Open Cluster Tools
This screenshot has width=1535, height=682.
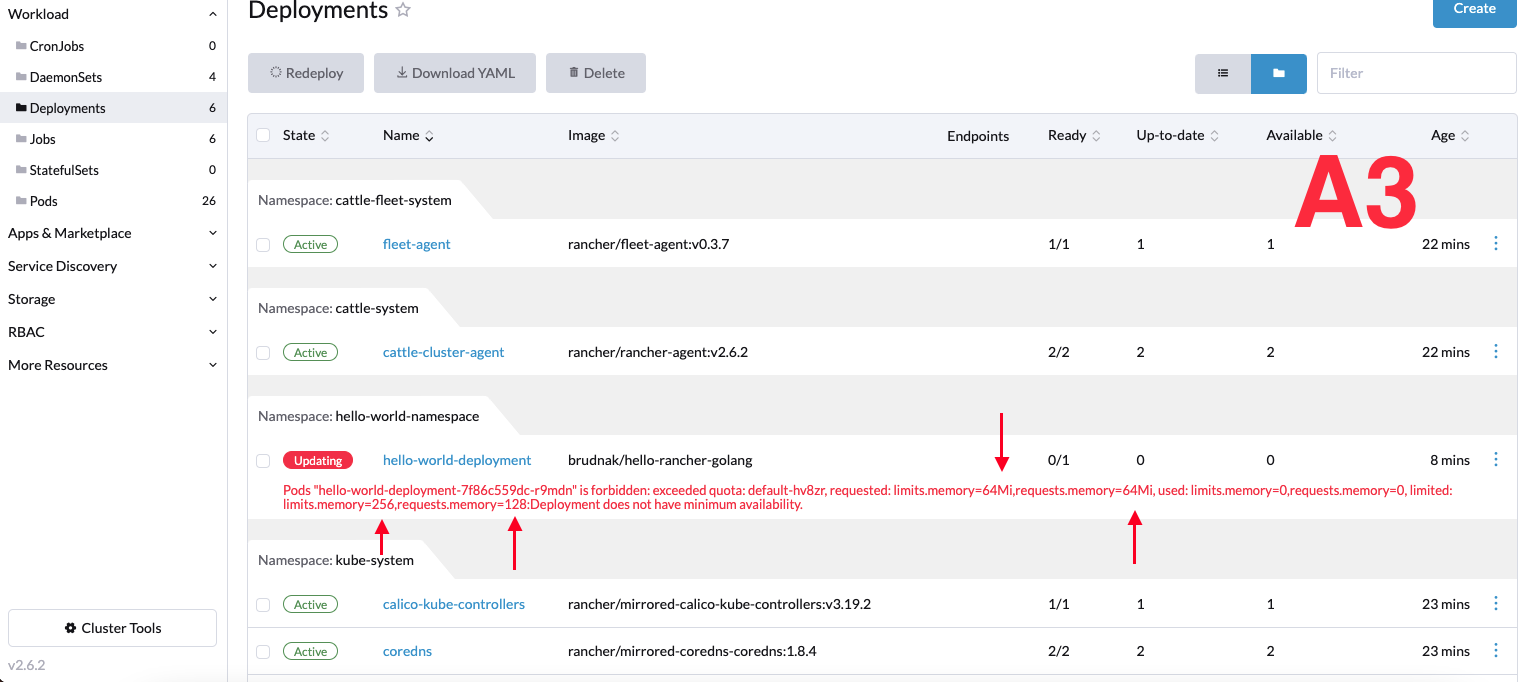111,627
